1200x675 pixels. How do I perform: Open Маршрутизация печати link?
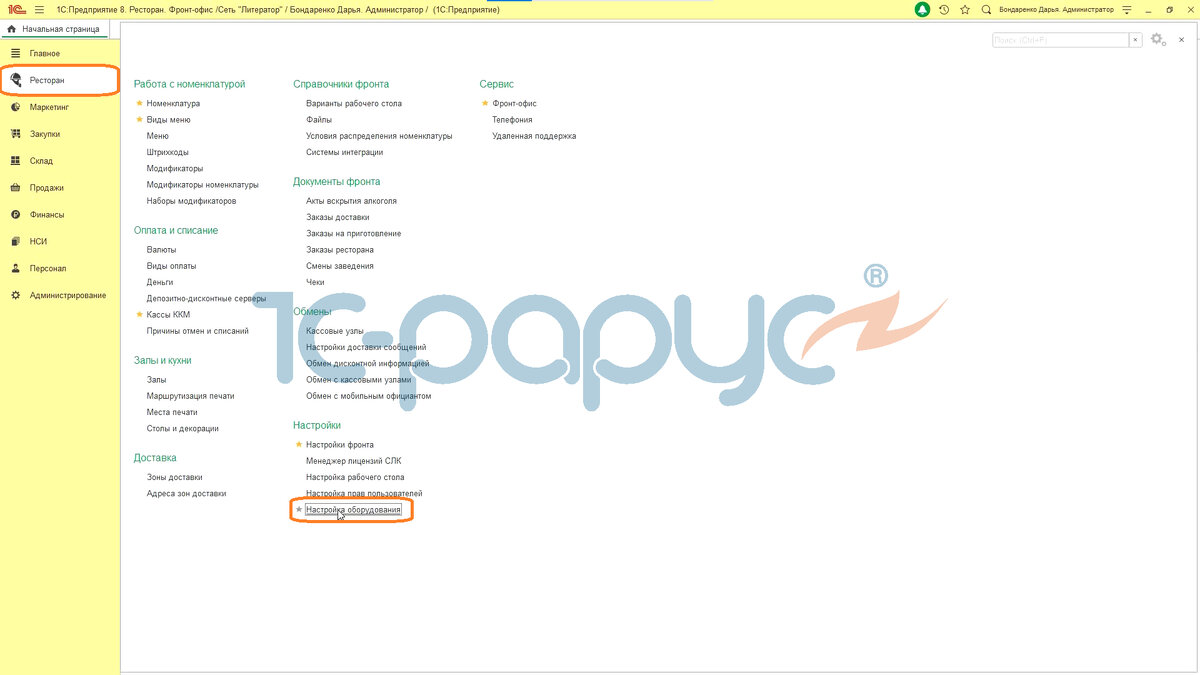pyautogui.click(x=190, y=396)
